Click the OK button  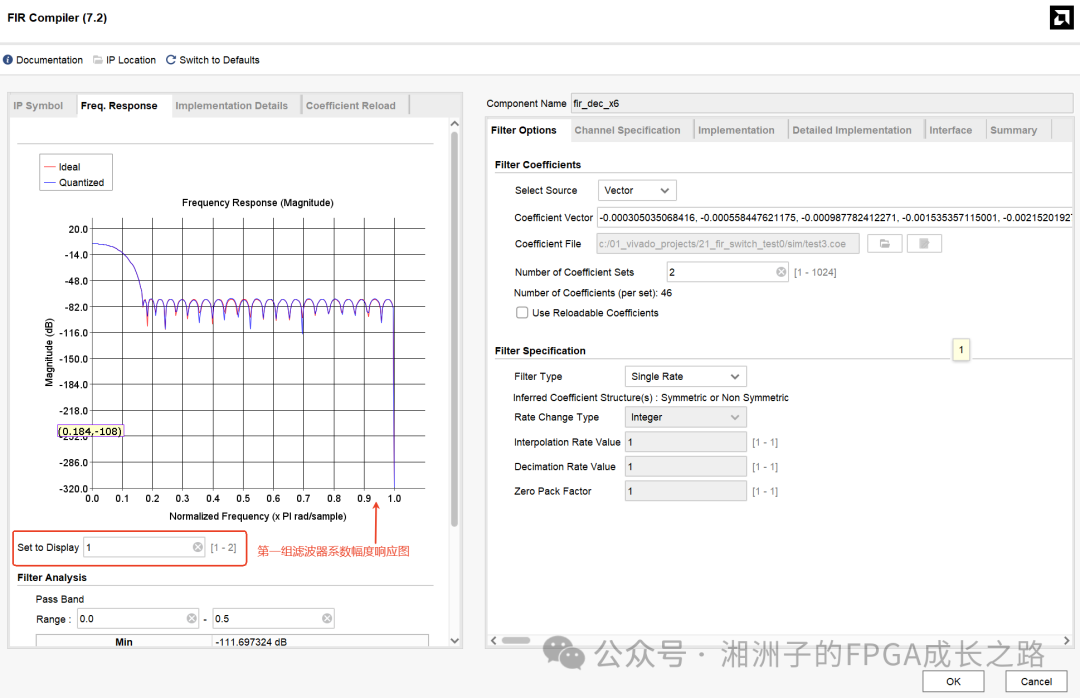[953, 681]
